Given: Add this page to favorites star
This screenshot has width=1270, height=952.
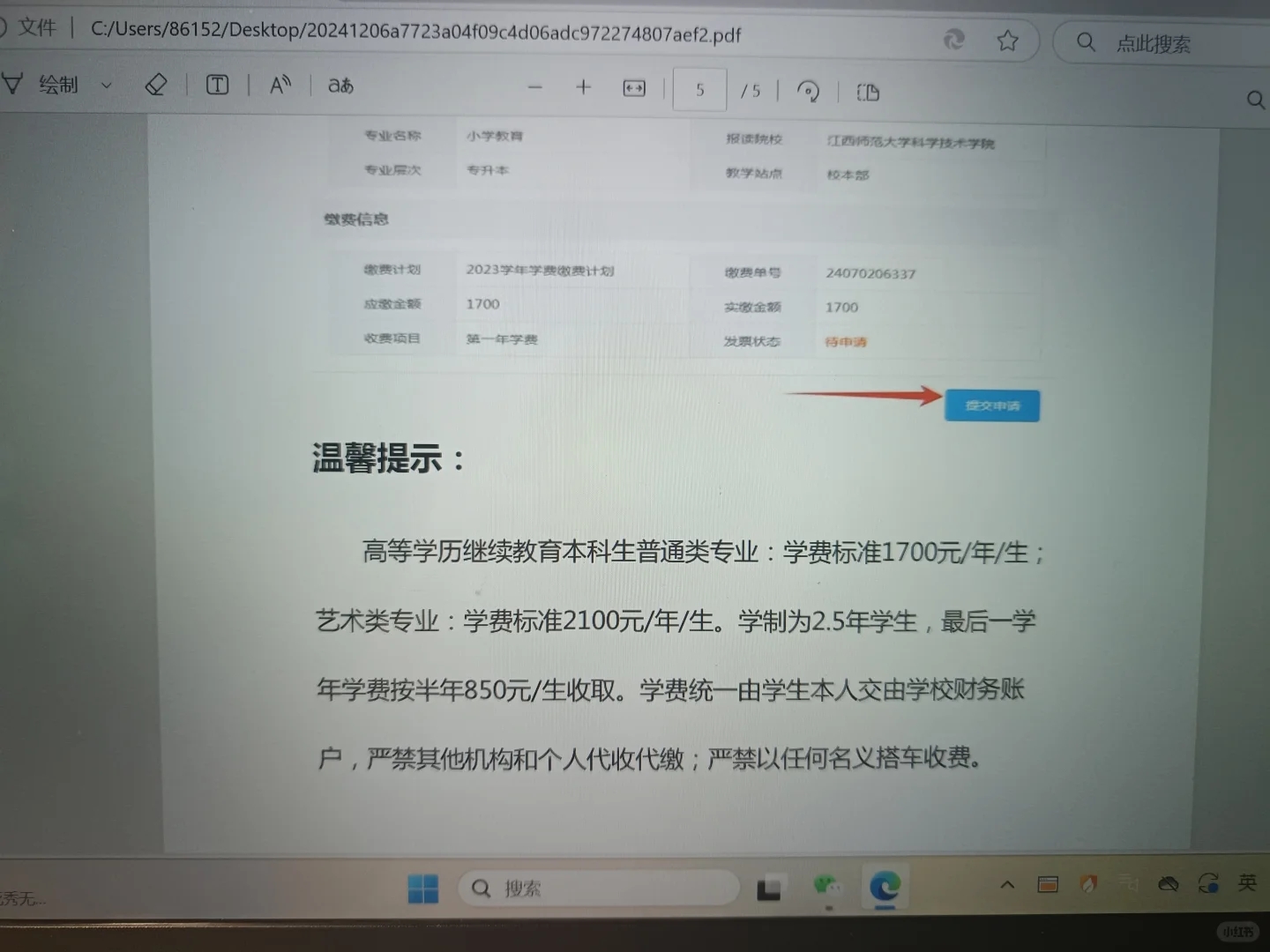Looking at the screenshot, I should click(x=1007, y=40).
